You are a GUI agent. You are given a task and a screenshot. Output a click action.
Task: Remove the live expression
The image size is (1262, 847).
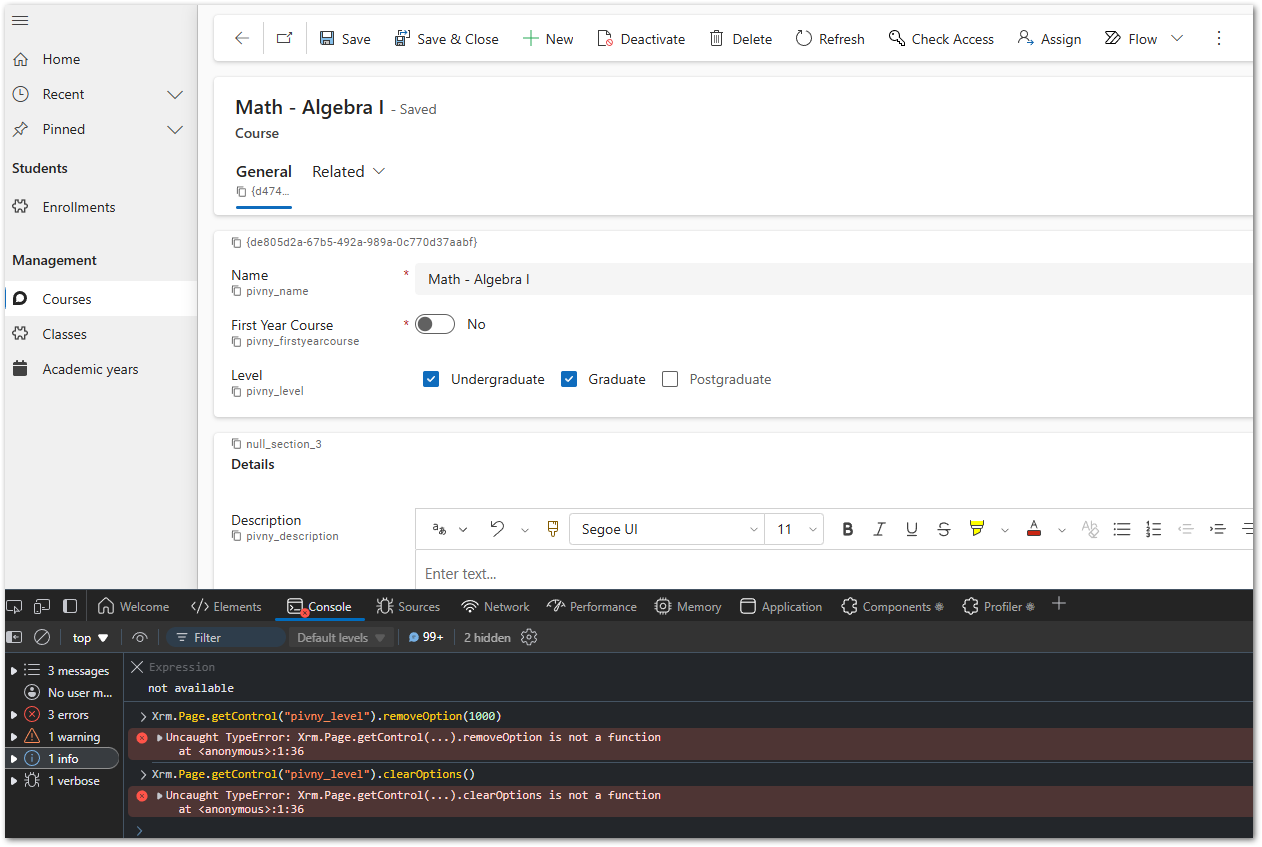click(137, 667)
